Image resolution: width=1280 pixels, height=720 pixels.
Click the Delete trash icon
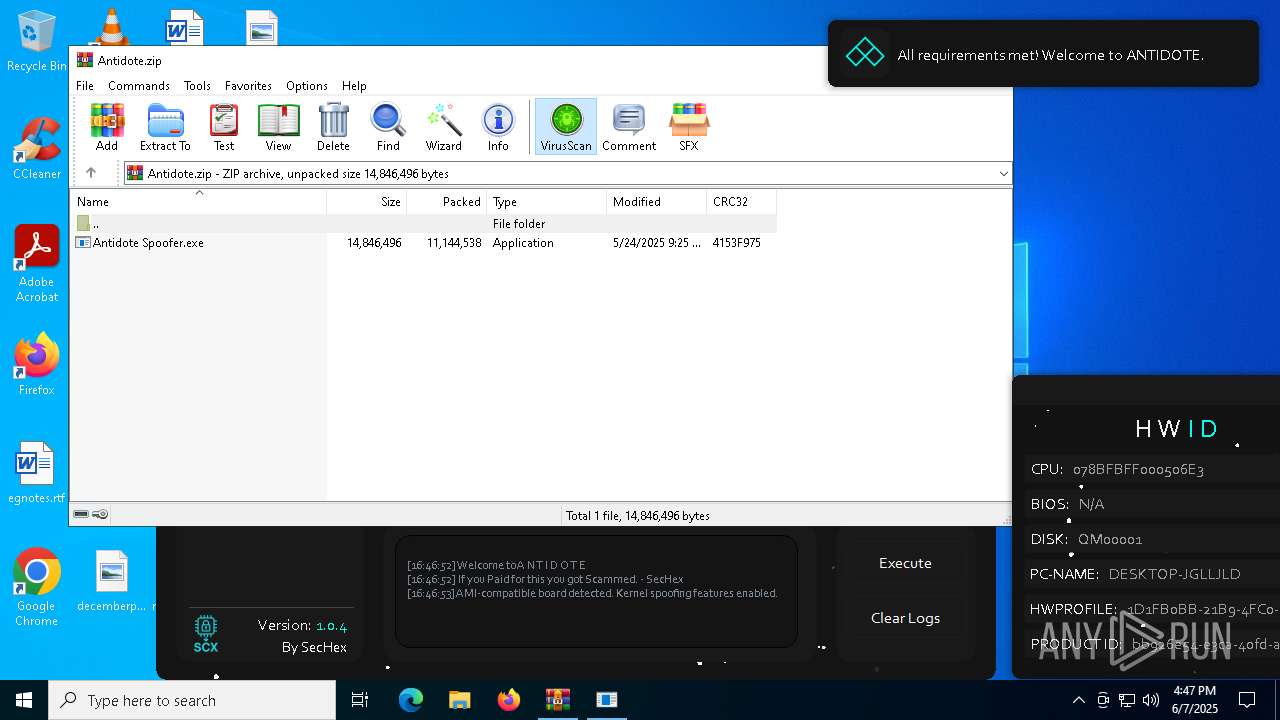[x=333, y=127]
